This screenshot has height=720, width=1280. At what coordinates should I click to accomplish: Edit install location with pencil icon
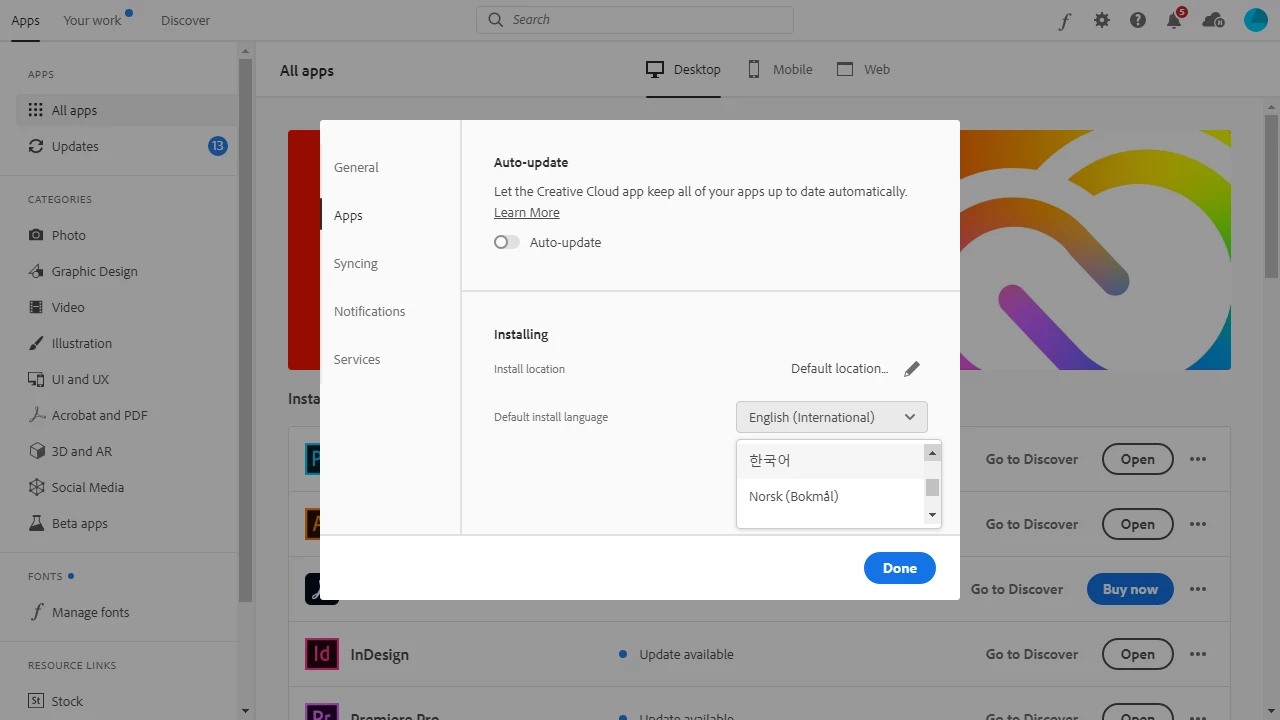tap(911, 369)
